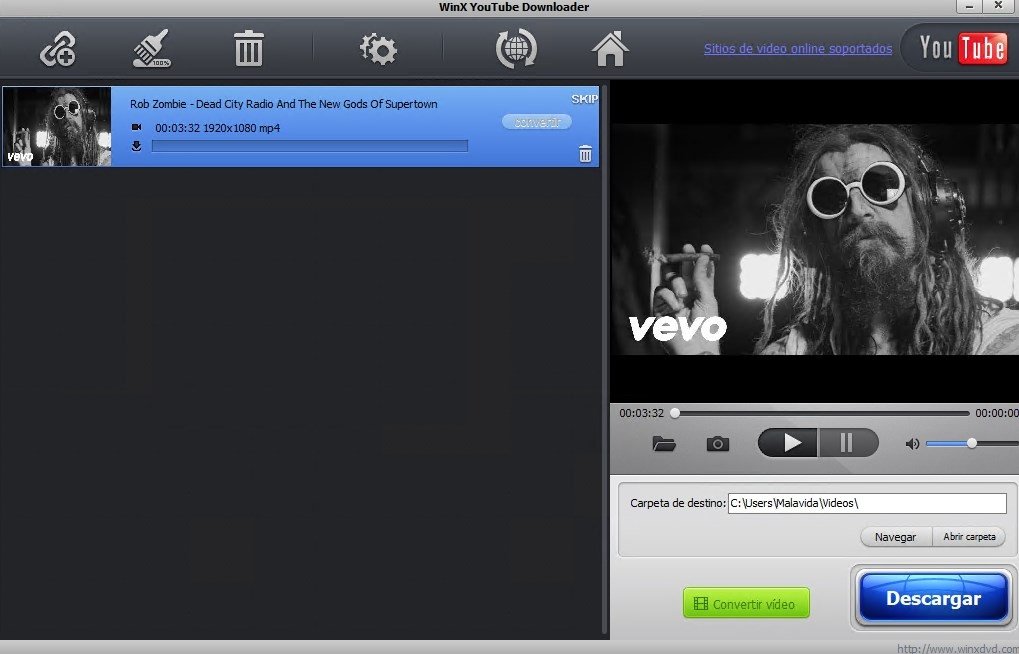Open the folder icon under the preview
Screen dimensions: 1019x654
click(664, 444)
